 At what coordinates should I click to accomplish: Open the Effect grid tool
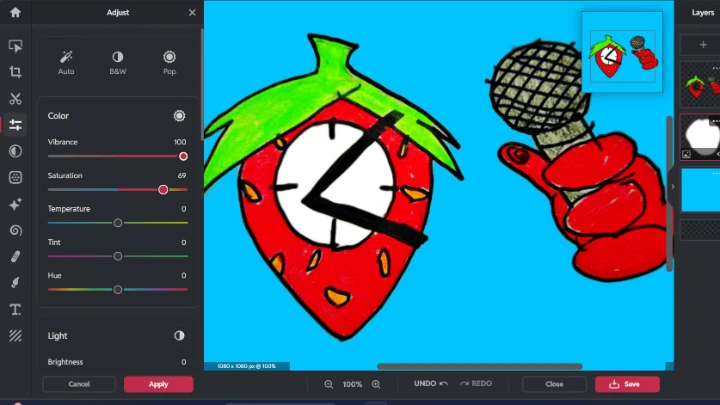[x=15, y=177]
